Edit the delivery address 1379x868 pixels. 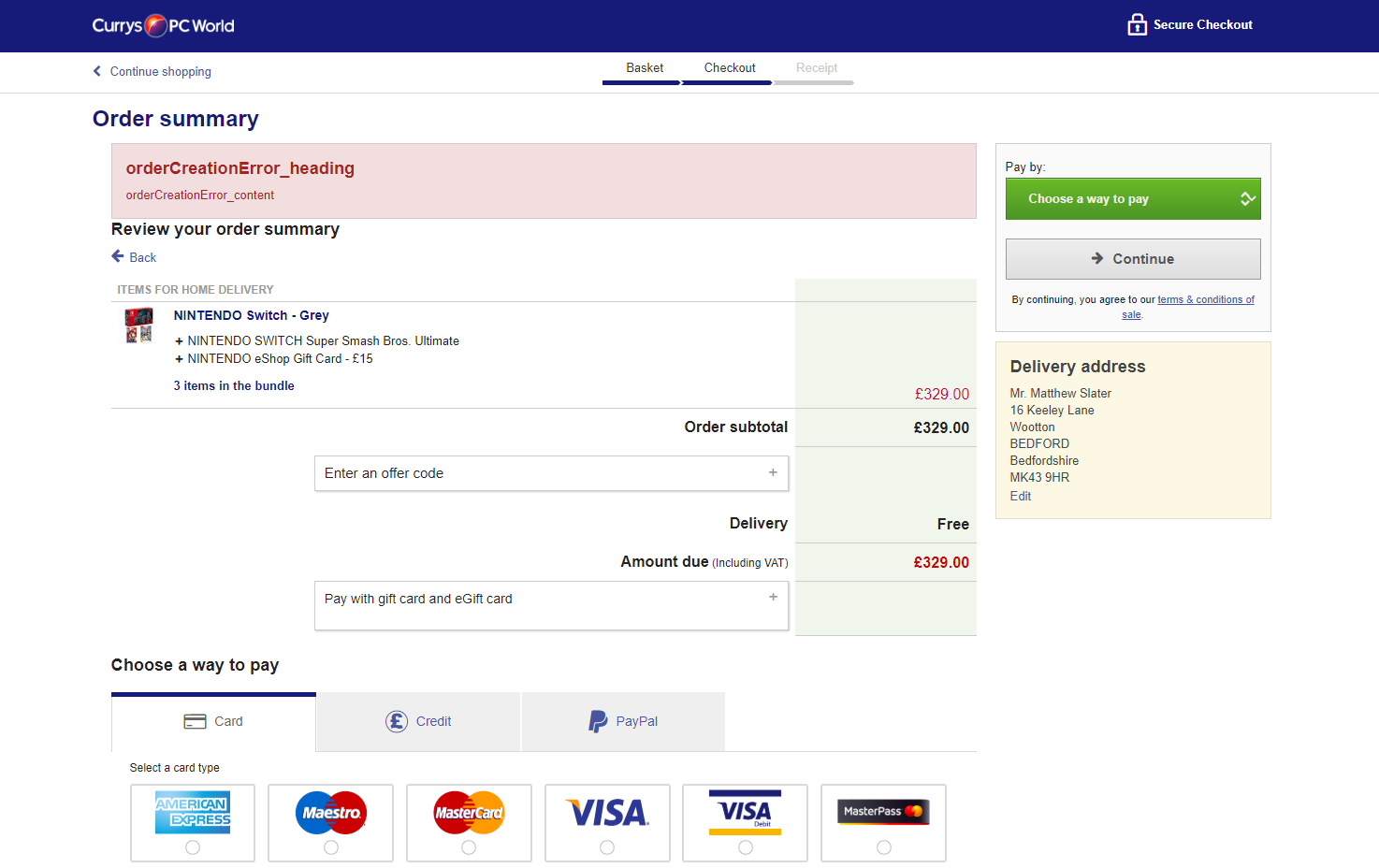click(1021, 496)
